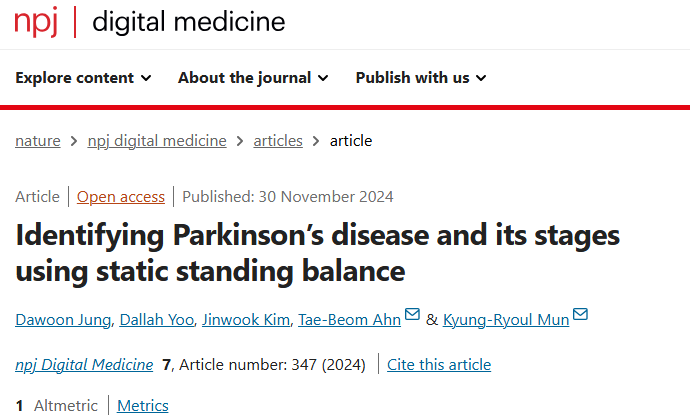Open the npj digital medicine breadcrumb
The height and width of the screenshot is (417, 690).
pos(157,141)
